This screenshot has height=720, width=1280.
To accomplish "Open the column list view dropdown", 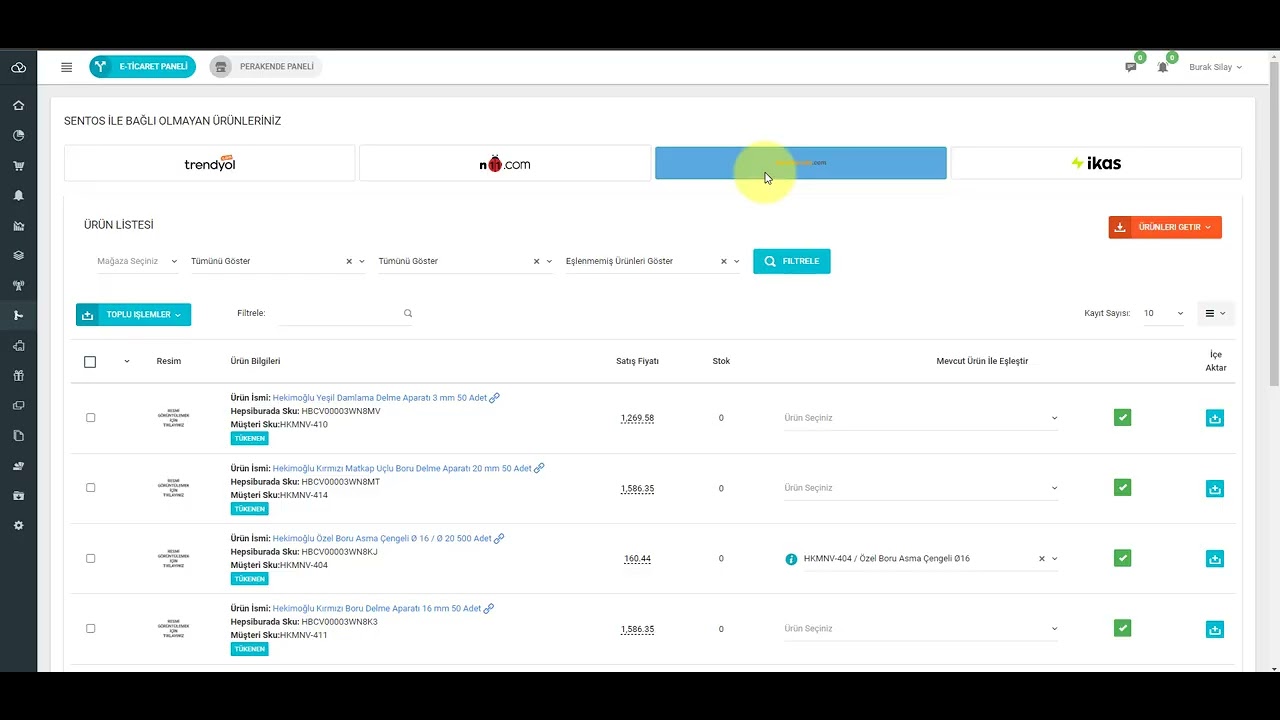I will coord(1215,313).
